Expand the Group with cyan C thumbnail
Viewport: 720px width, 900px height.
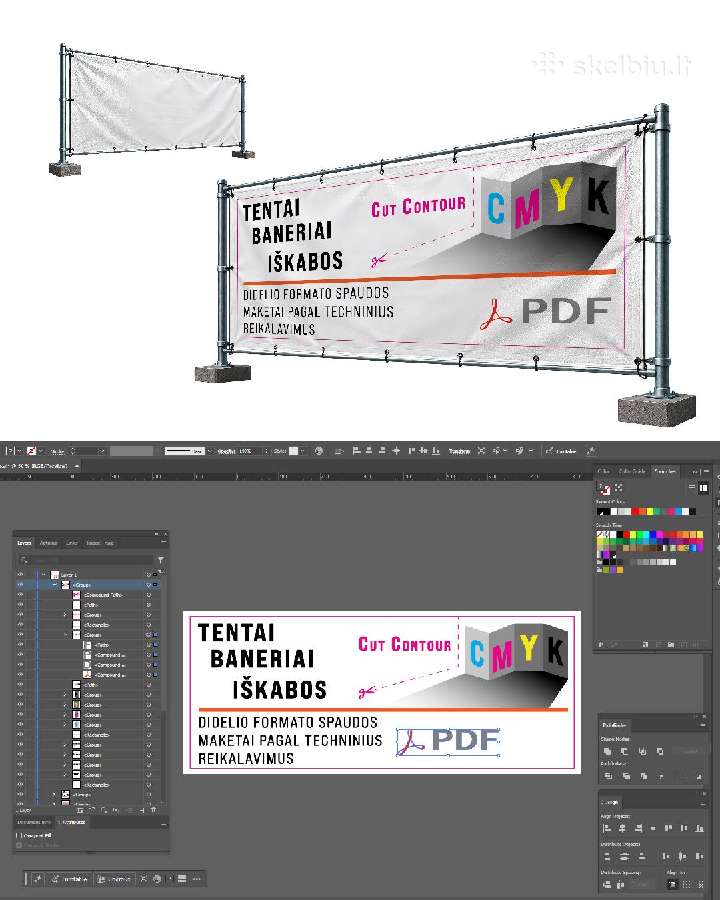(65, 724)
